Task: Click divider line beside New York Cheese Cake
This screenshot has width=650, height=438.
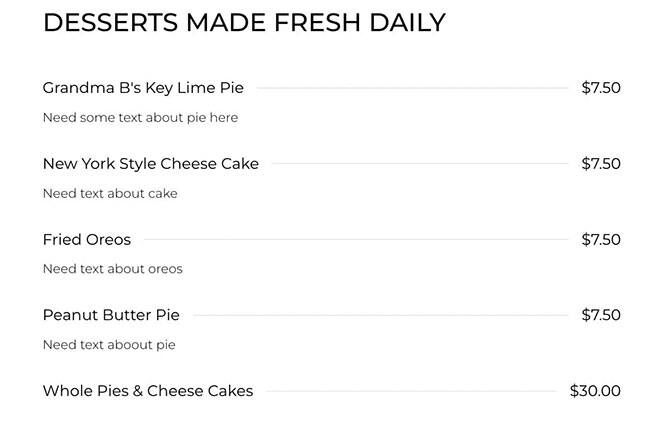Action: (x=420, y=164)
